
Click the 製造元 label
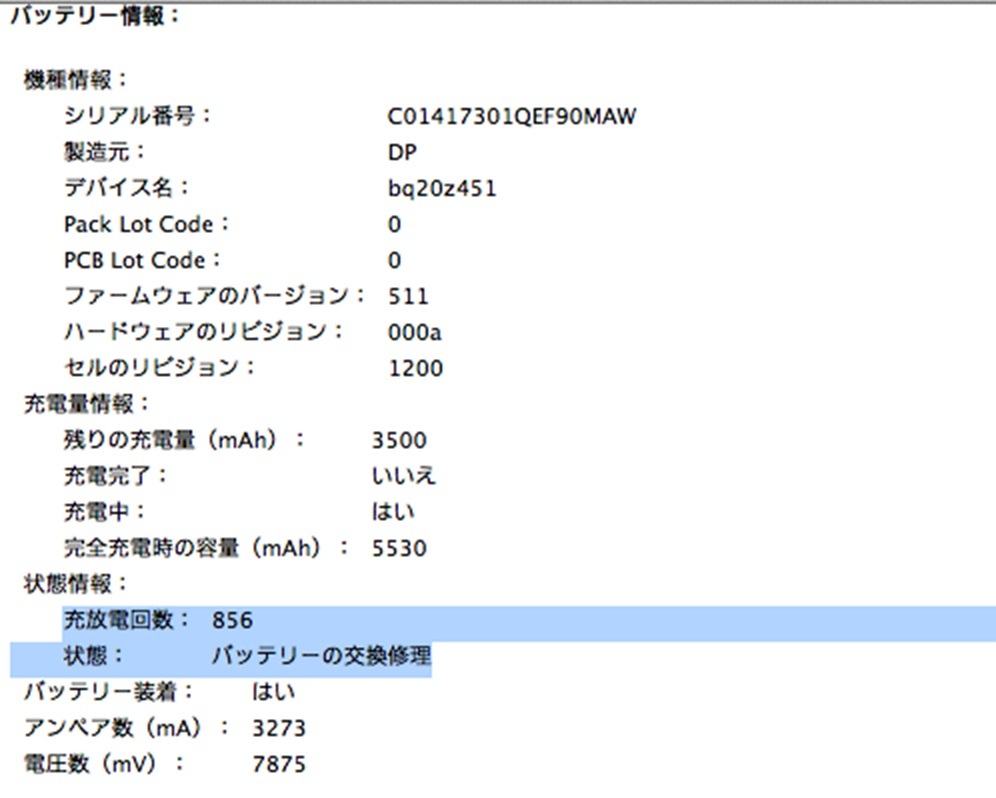[x=104, y=152]
